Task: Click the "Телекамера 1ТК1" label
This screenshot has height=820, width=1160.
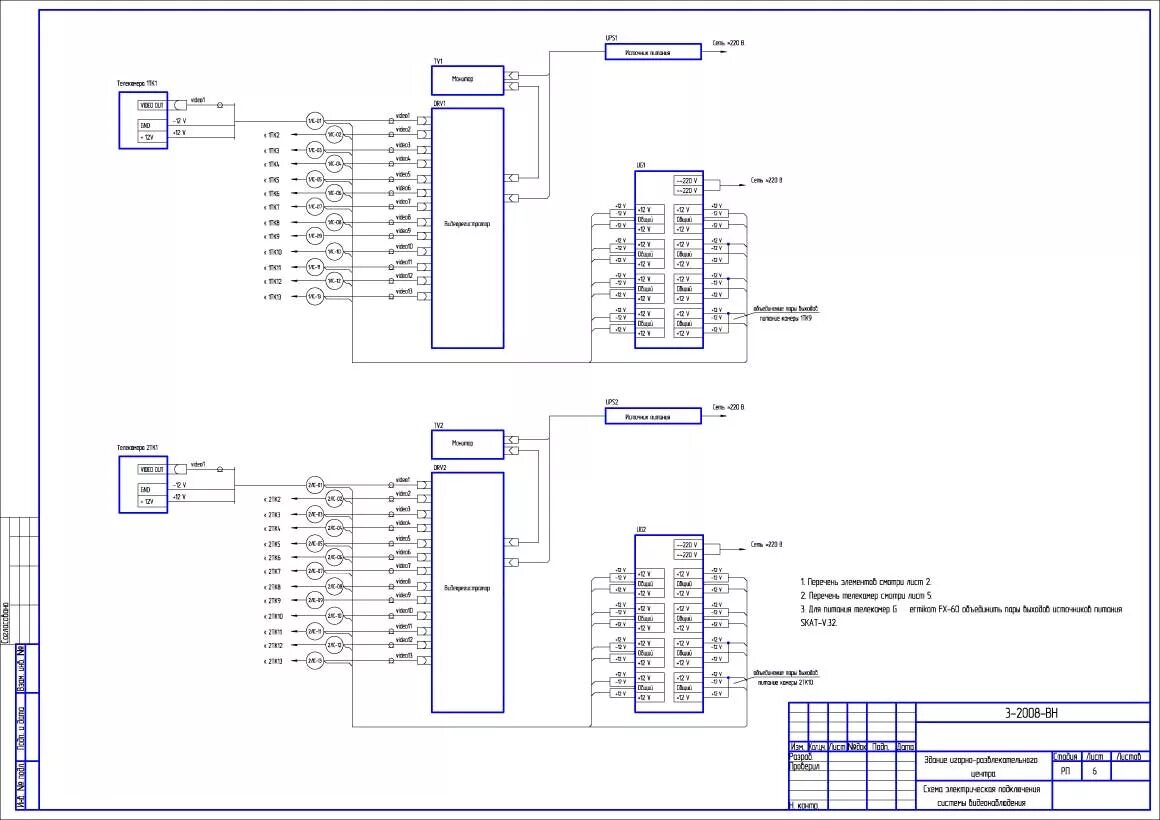Action: [138, 84]
